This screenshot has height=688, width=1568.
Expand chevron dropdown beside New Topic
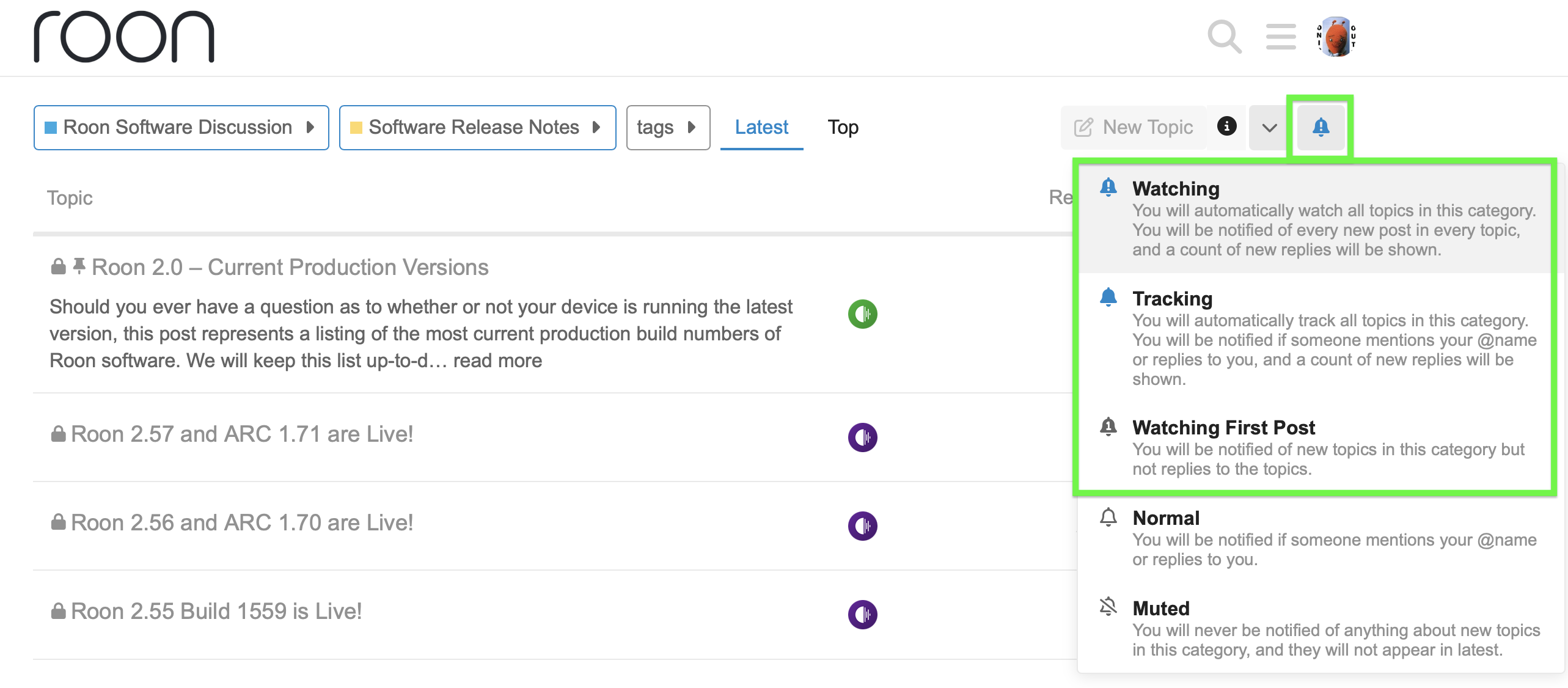point(1269,127)
